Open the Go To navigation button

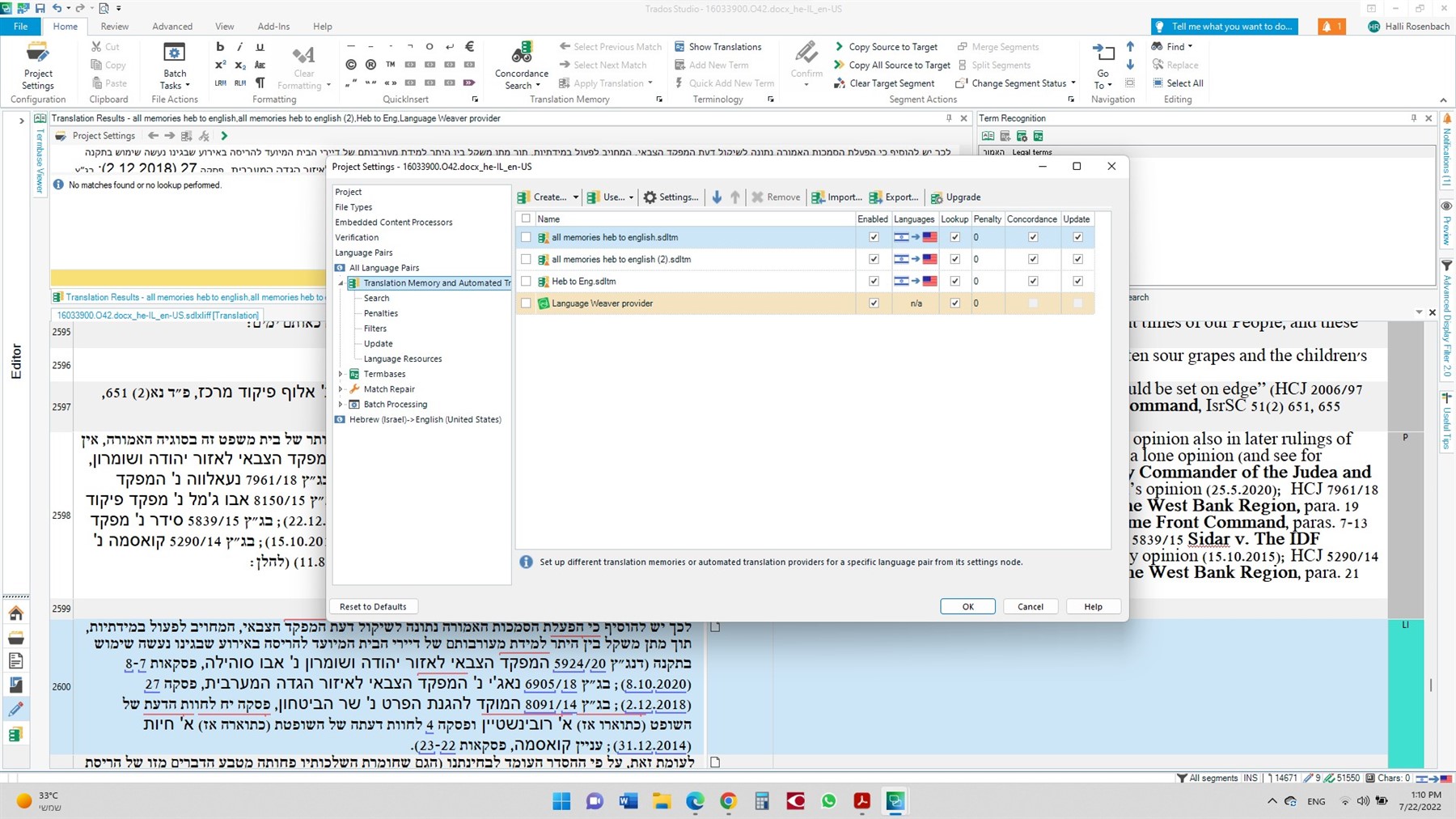[1103, 66]
